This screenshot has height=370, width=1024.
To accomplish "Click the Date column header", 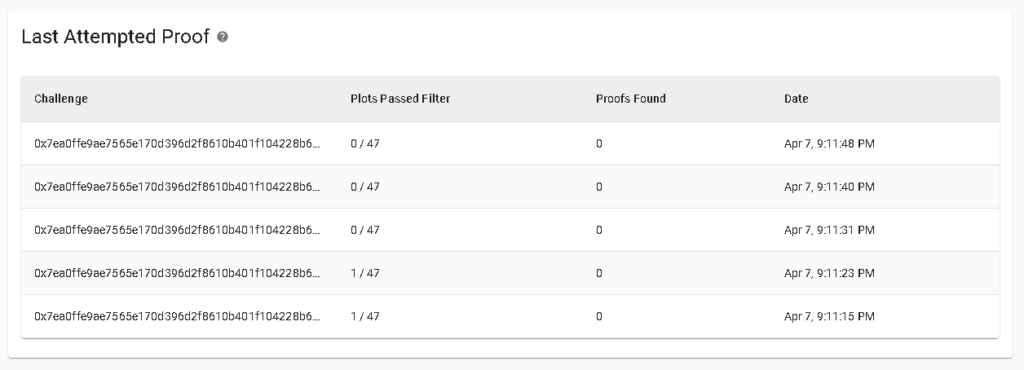I will (x=796, y=99).
